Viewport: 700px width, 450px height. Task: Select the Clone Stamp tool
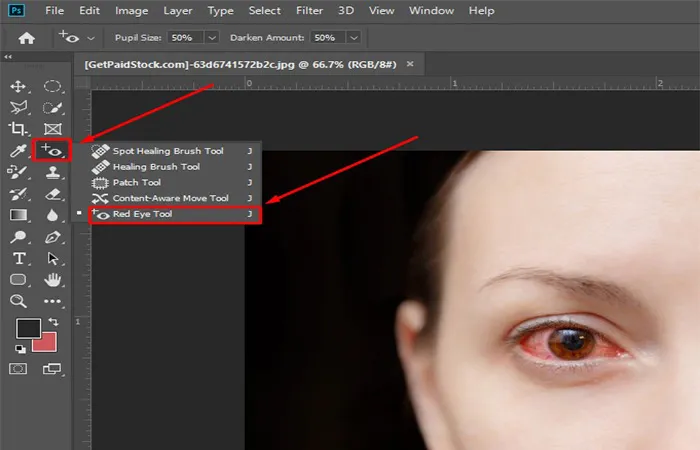(53, 172)
